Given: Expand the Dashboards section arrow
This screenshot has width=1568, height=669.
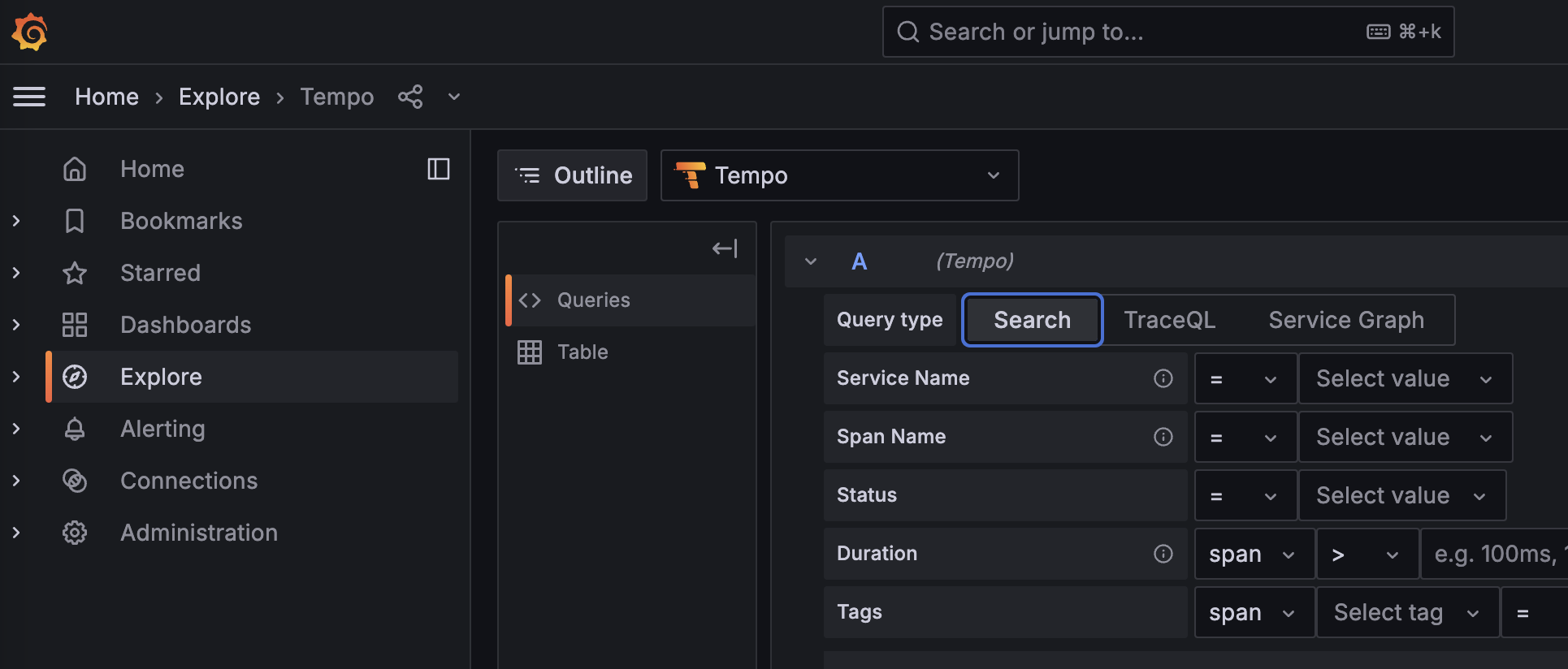Looking at the screenshot, I should (16, 325).
